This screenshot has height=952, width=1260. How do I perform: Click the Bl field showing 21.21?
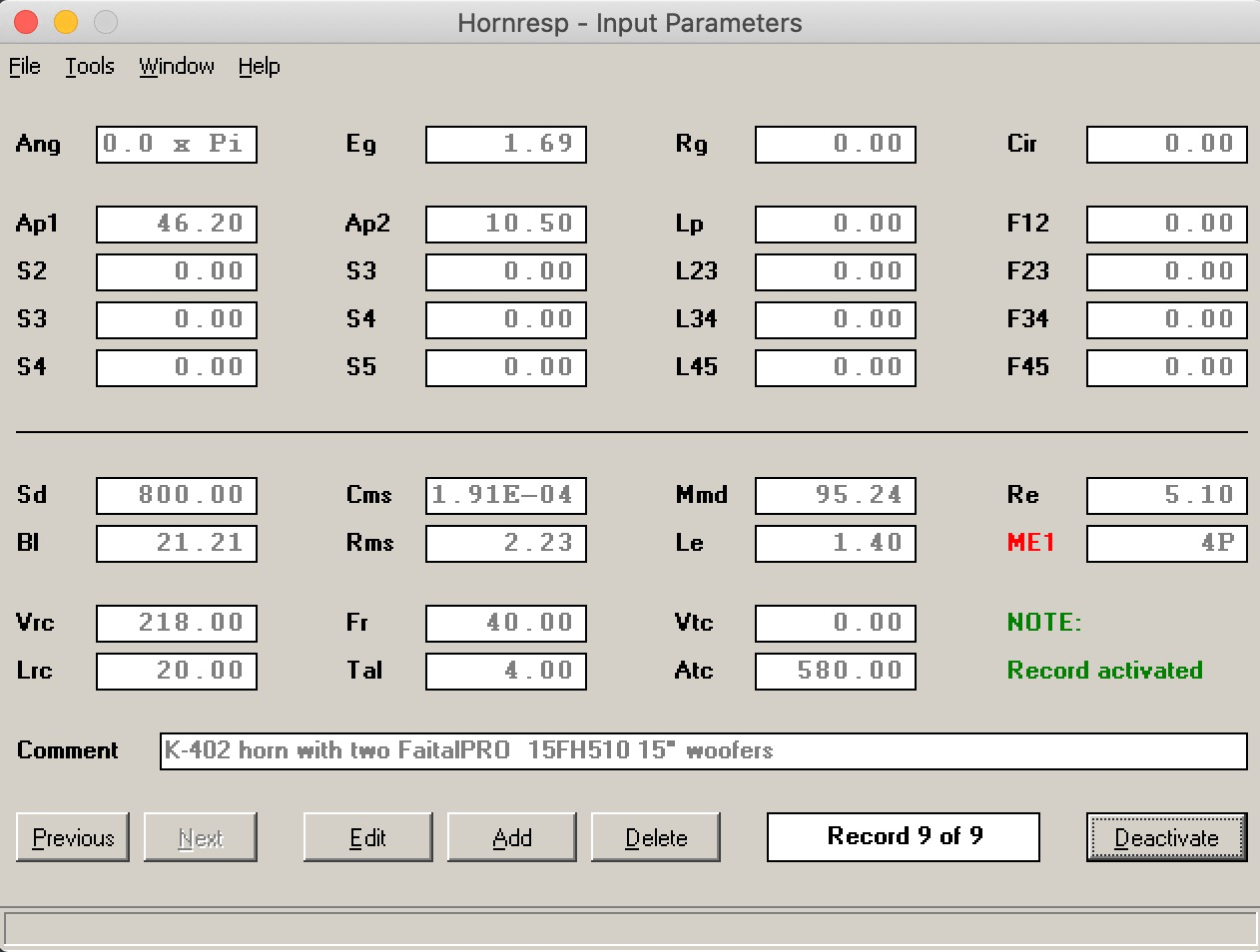[x=177, y=543]
